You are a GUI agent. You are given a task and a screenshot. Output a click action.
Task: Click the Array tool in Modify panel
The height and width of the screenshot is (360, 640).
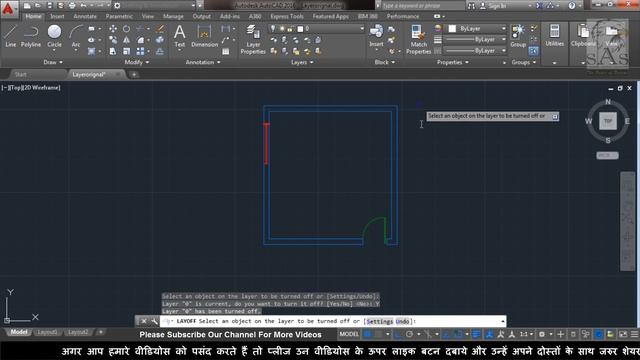140,51
